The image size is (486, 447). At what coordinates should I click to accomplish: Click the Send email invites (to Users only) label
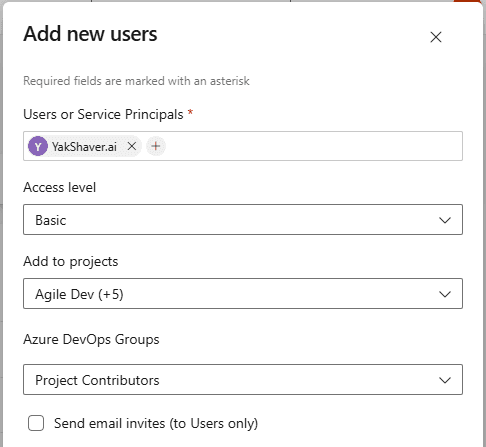[156, 424]
